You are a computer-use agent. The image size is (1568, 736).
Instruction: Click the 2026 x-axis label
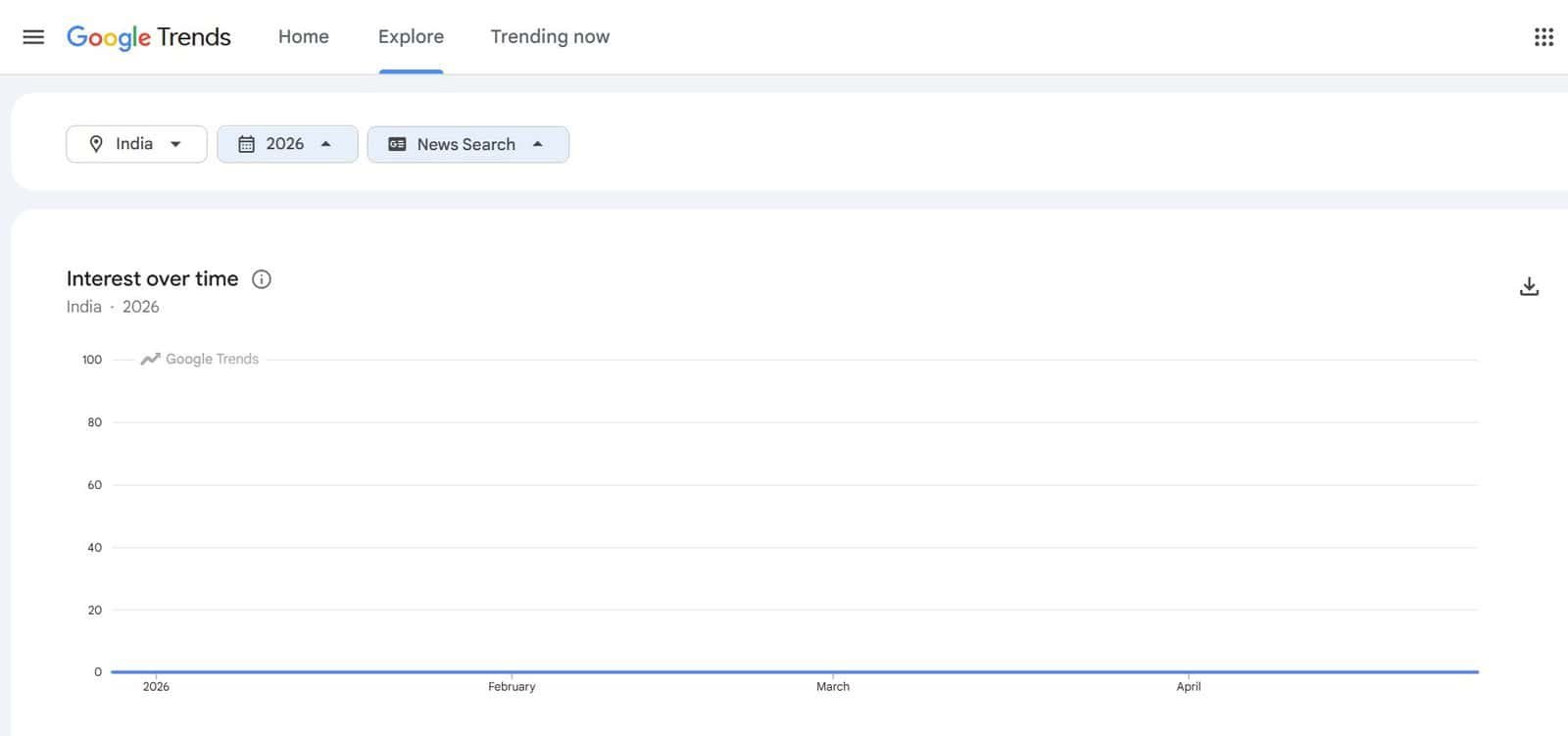click(156, 687)
